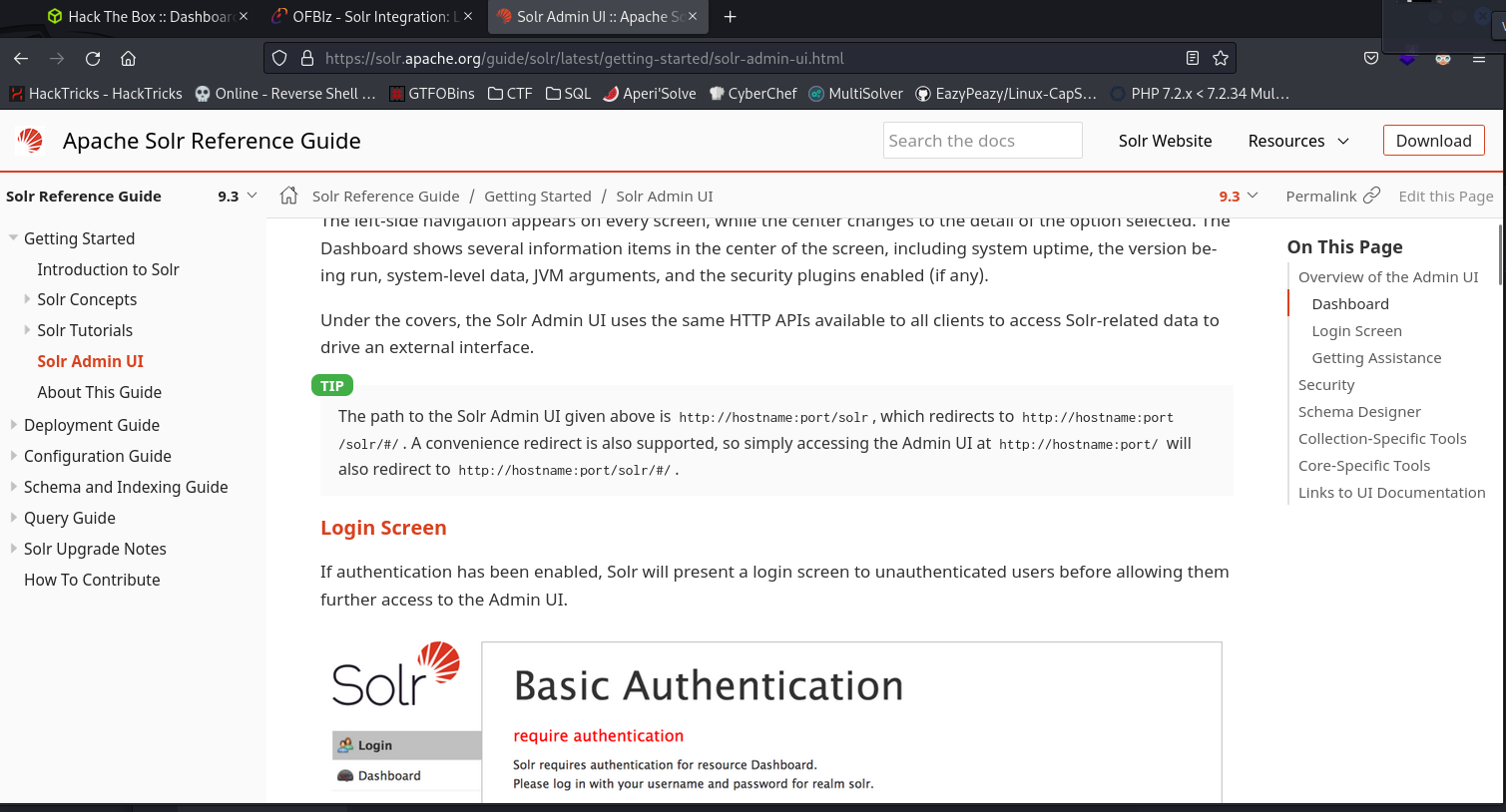Open Online Reverse Shell bookmark
This screenshot has height=812, width=1506.
click(285, 94)
